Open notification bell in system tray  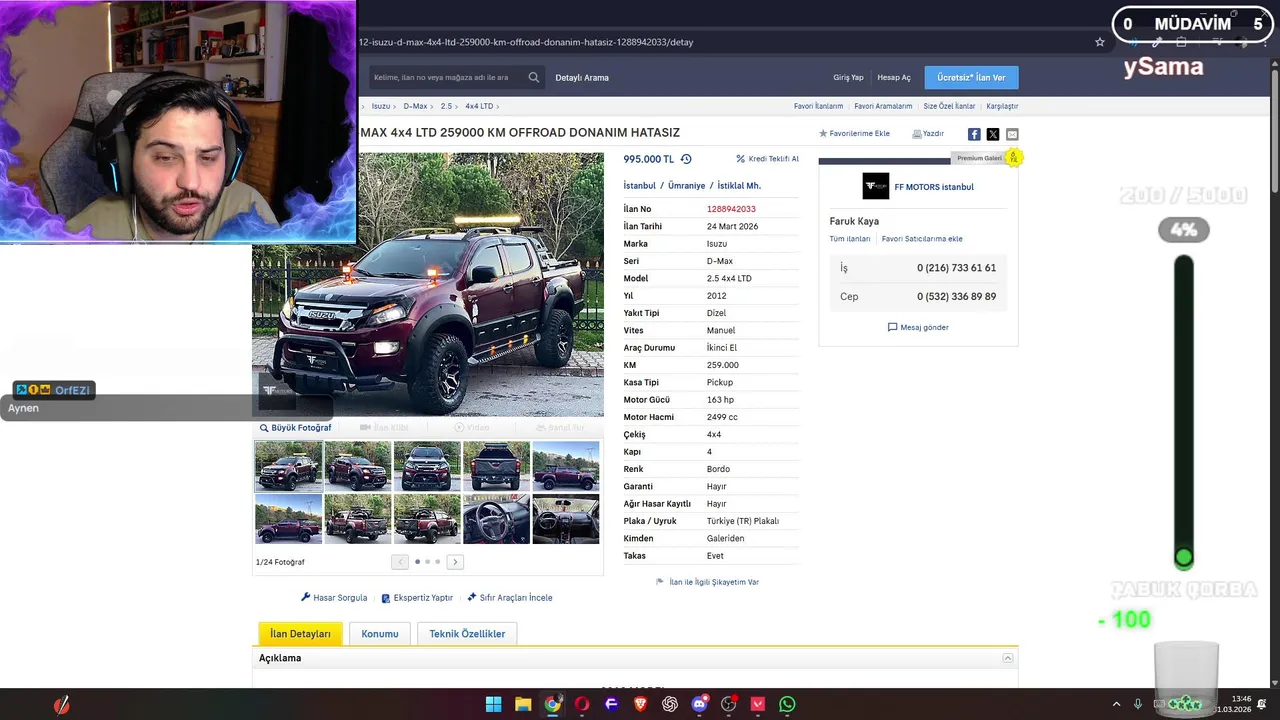(1262, 704)
